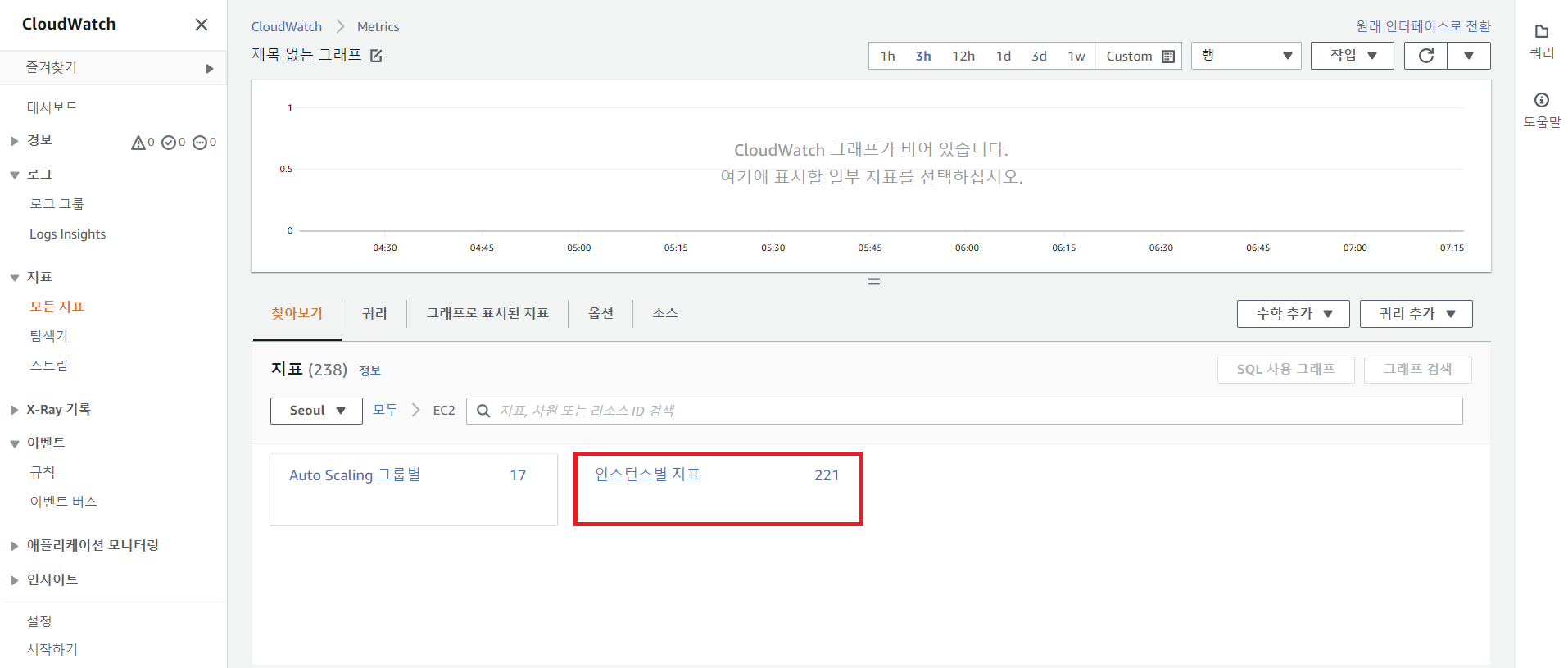The image size is (1568, 668).
Task: Open 탐색기 in sidebar
Action: (49, 336)
